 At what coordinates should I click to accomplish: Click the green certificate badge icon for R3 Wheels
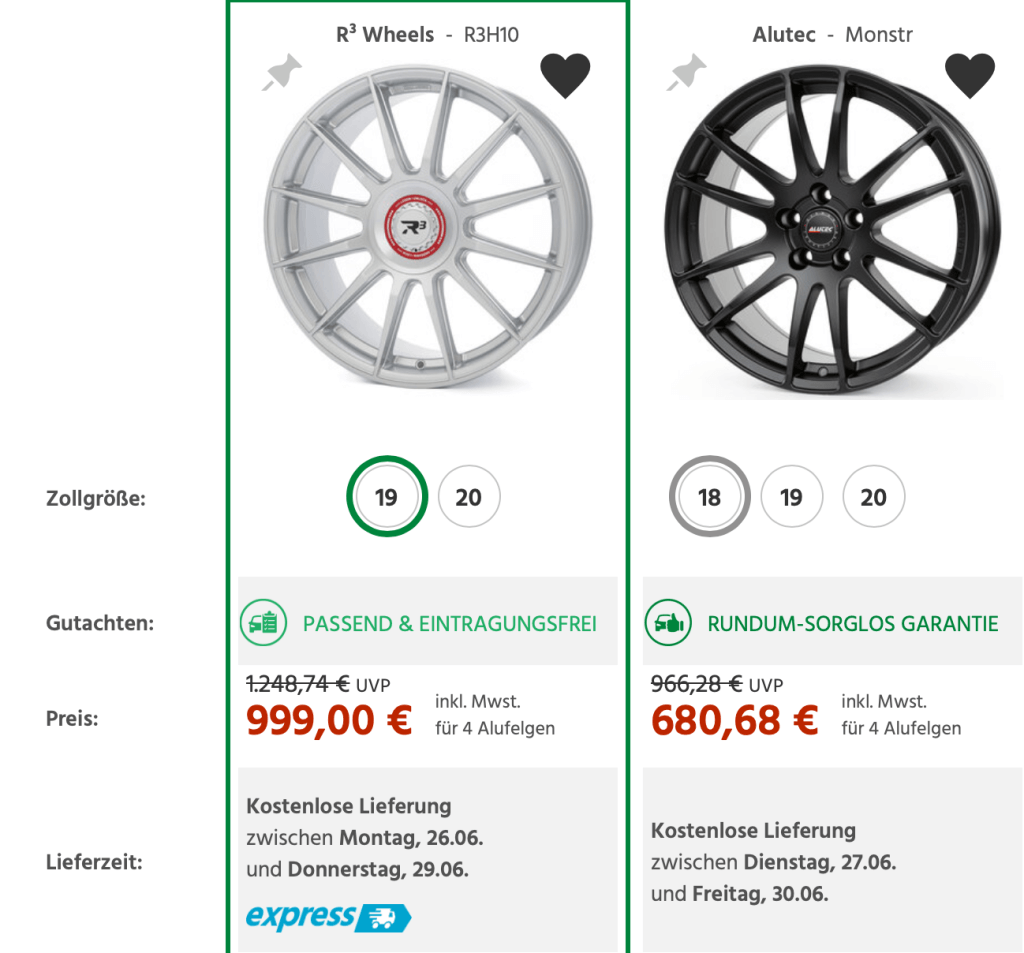click(x=262, y=623)
